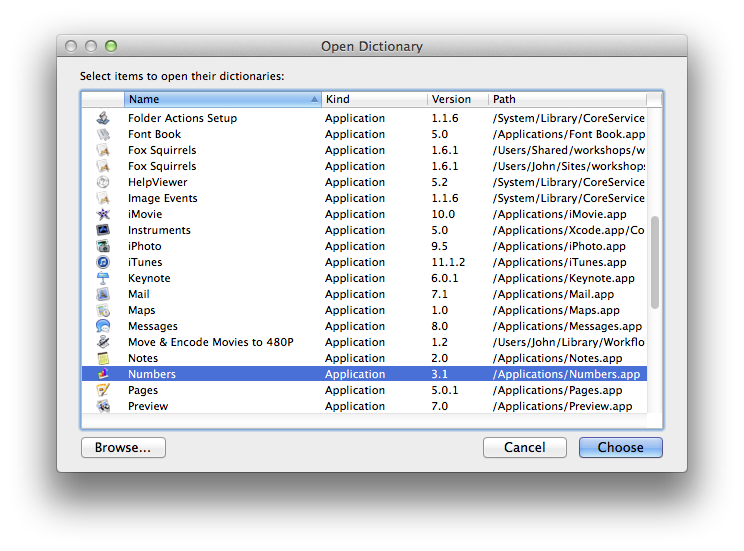Click the HelpViewer app icon
The image size is (744, 551).
103,182
